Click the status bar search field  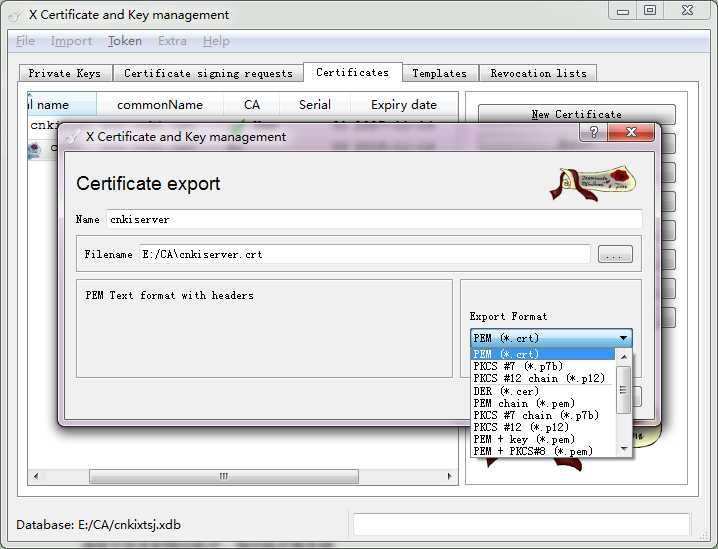pyautogui.click(x=521, y=524)
